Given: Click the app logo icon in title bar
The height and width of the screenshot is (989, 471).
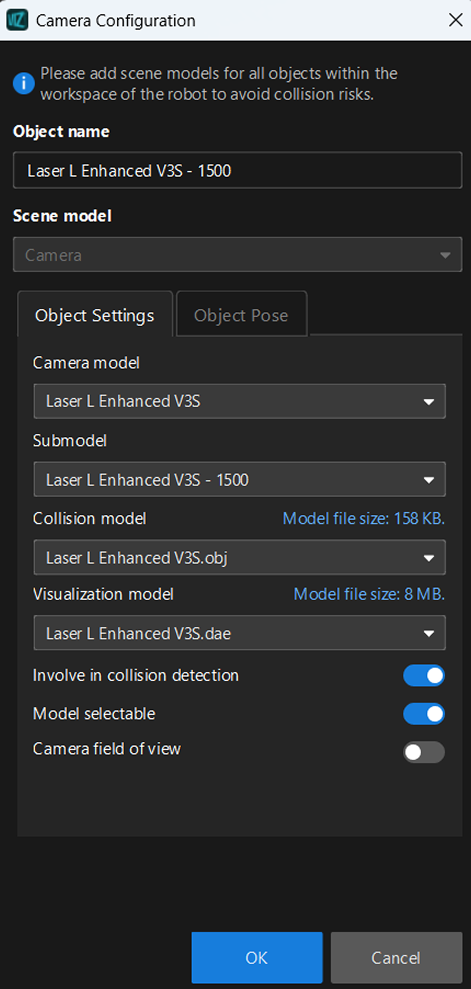Looking at the screenshot, I should [x=15, y=20].
